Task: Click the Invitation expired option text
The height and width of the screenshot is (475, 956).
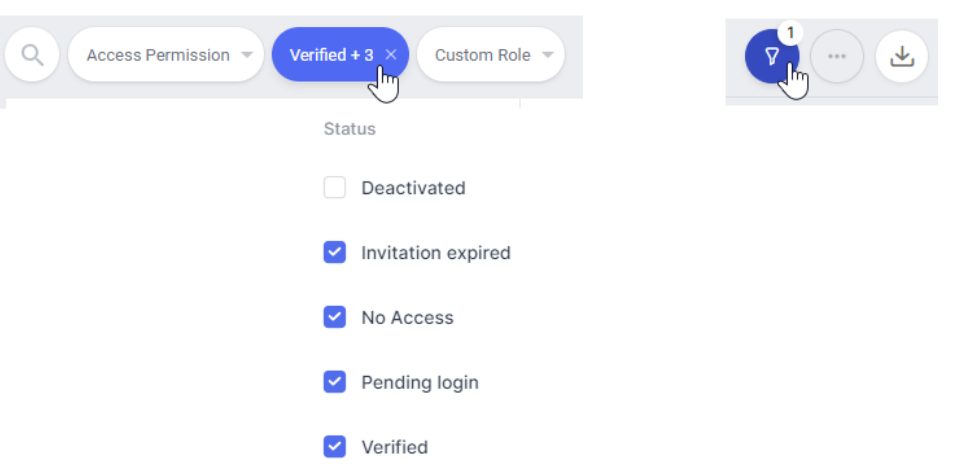Action: pyautogui.click(x=436, y=253)
